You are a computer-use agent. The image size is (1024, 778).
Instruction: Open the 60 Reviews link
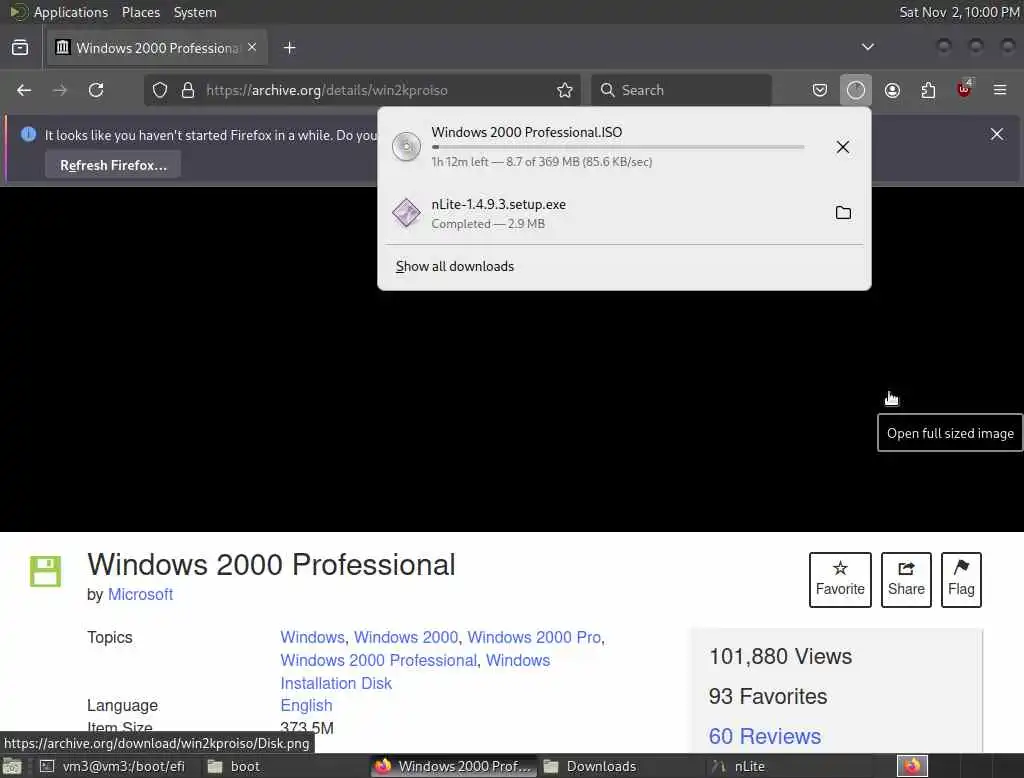coord(765,736)
